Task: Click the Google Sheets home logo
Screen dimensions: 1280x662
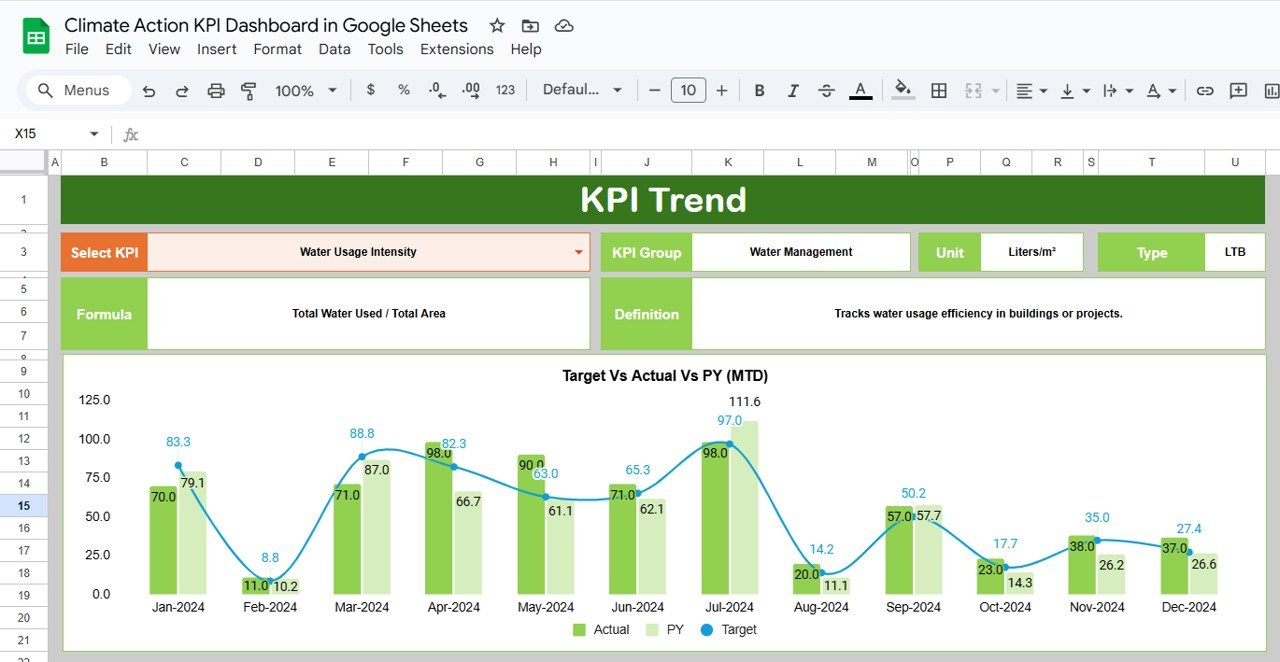Action: (36, 37)
